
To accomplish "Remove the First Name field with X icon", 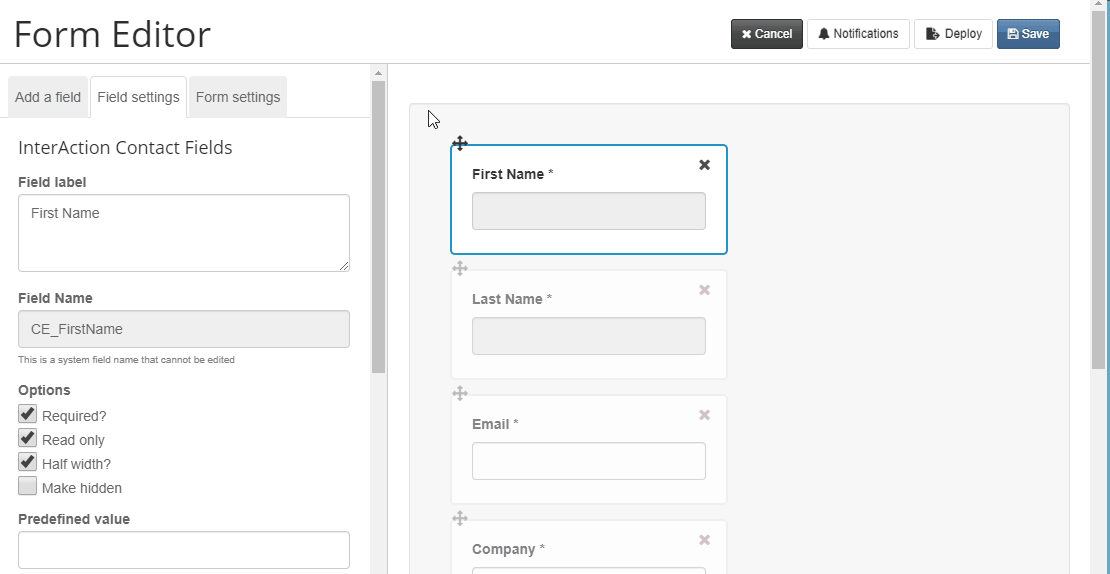I will coord(704,165).
